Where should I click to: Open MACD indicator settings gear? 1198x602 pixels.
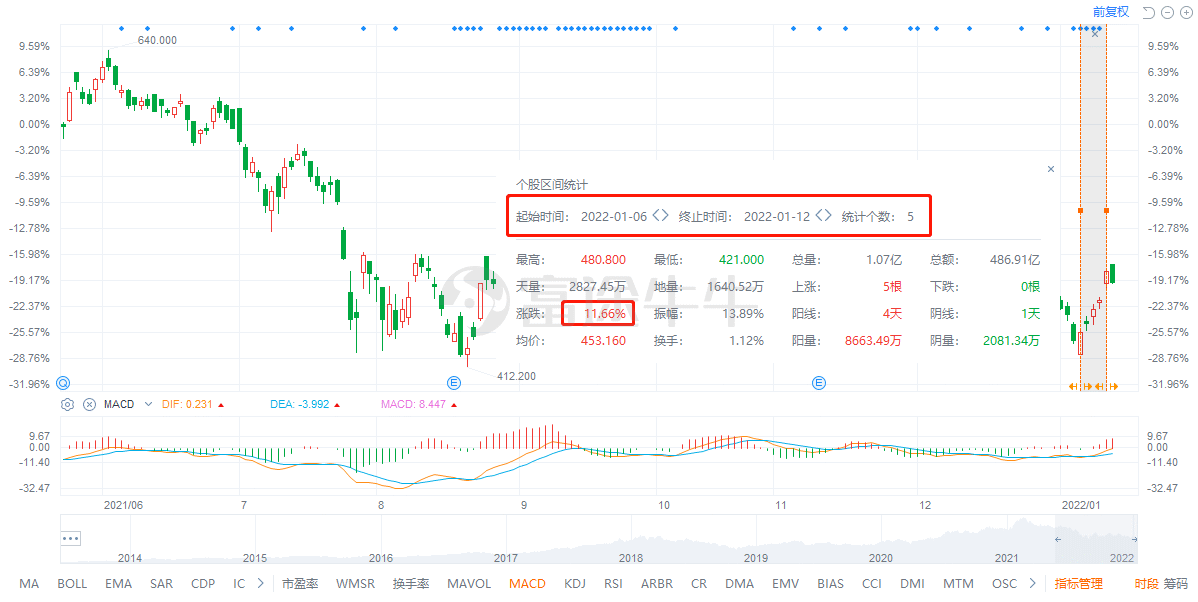click(68, 404)
